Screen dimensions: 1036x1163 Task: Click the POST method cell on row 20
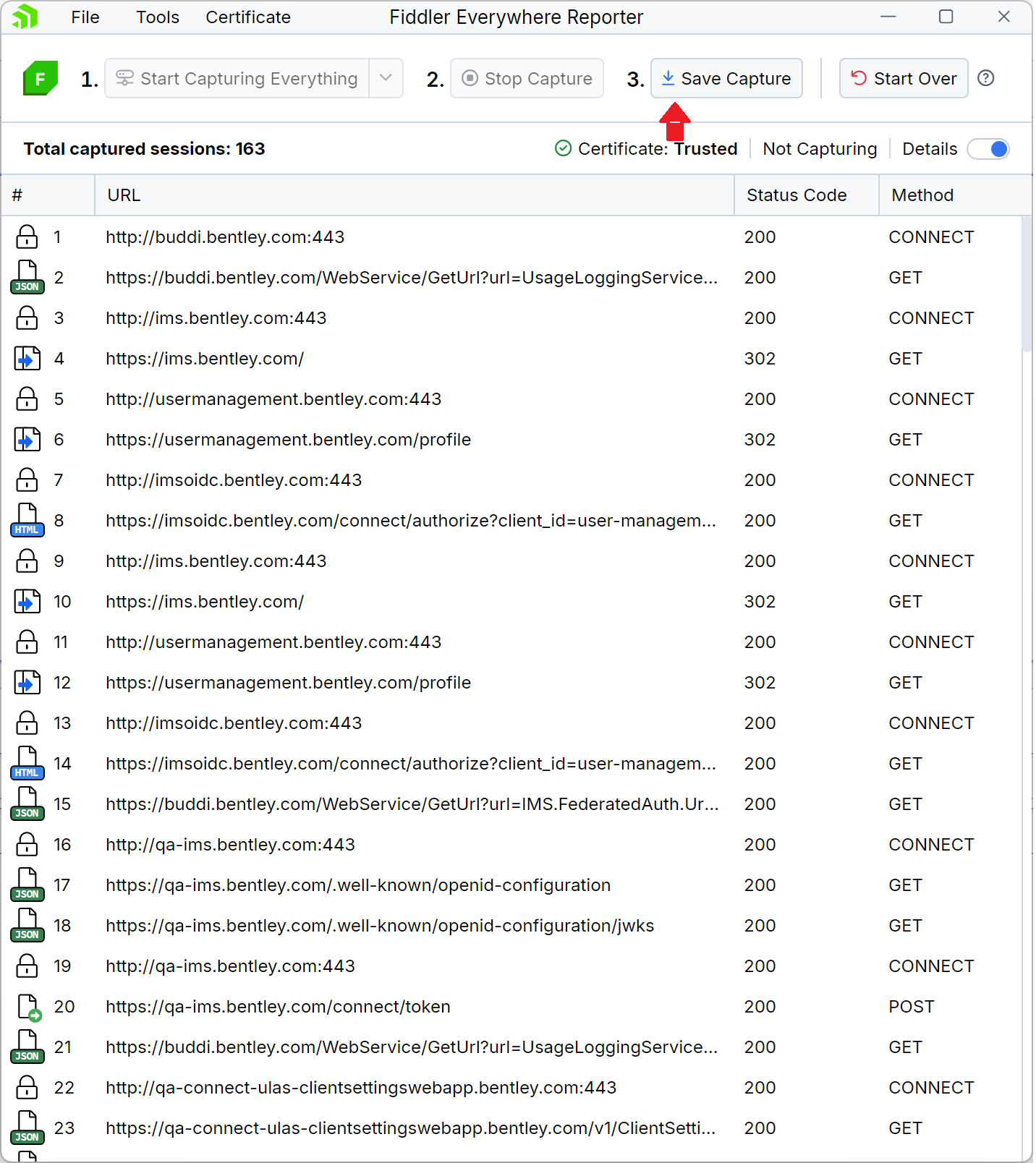pyautogui.click(x=912, y=1006)
